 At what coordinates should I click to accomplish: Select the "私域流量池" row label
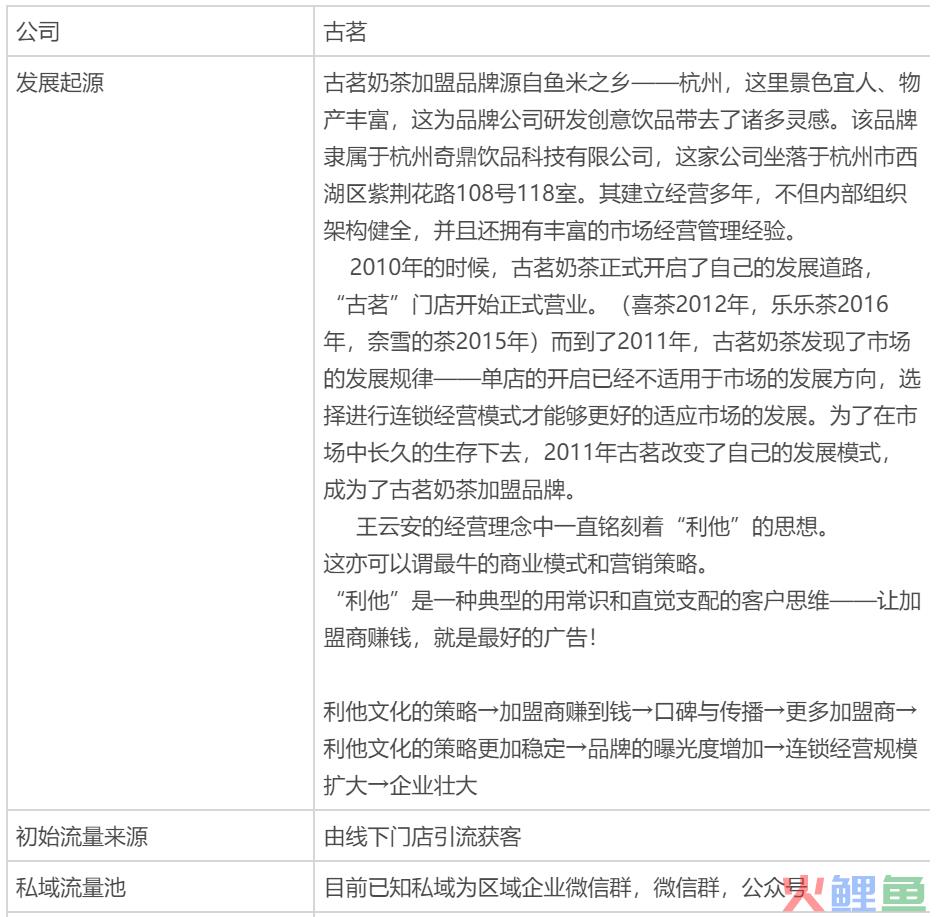(x=71, y=887)
